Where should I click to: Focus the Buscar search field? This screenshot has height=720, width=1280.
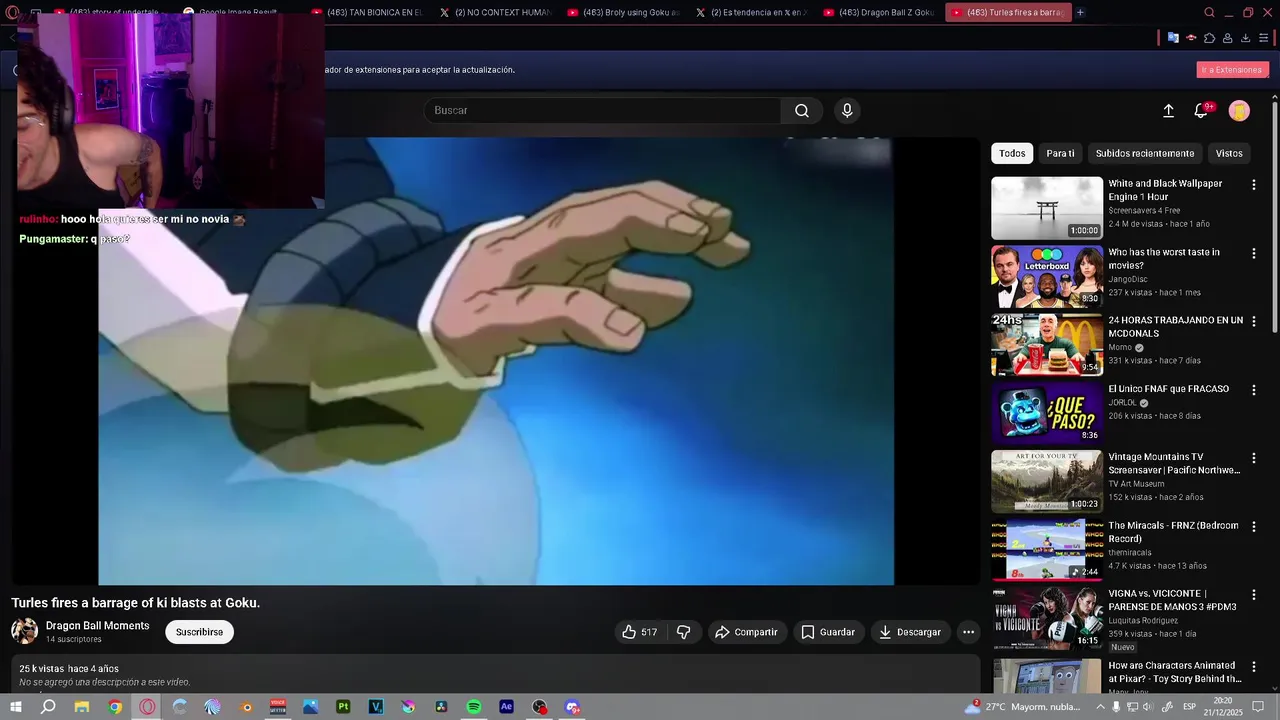tap(602, 111)
